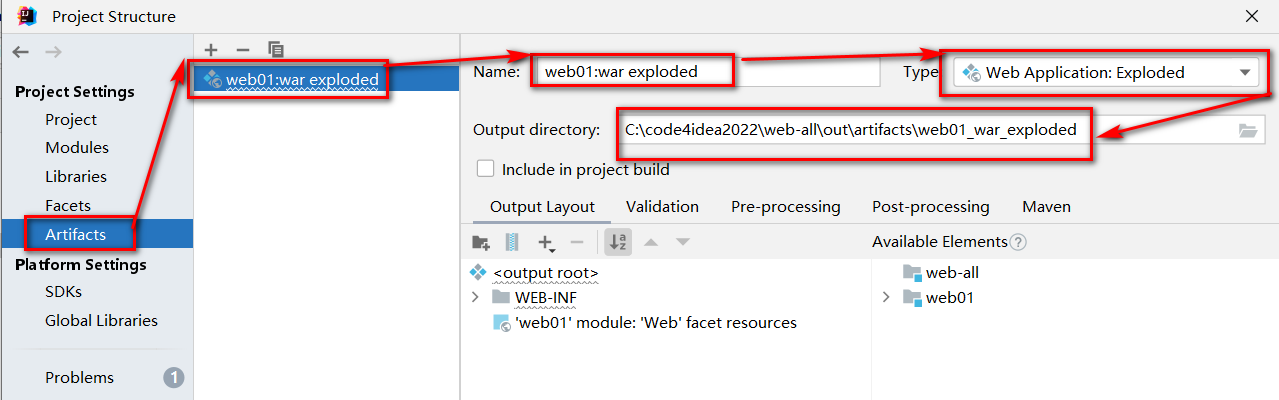Click the back navigation arrow
This screenshot has width=1279, height=400.
point(21,52)
